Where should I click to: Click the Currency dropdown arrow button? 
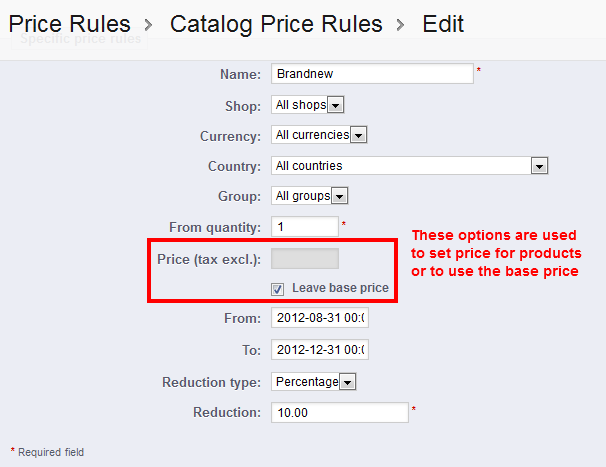point(359,135)
